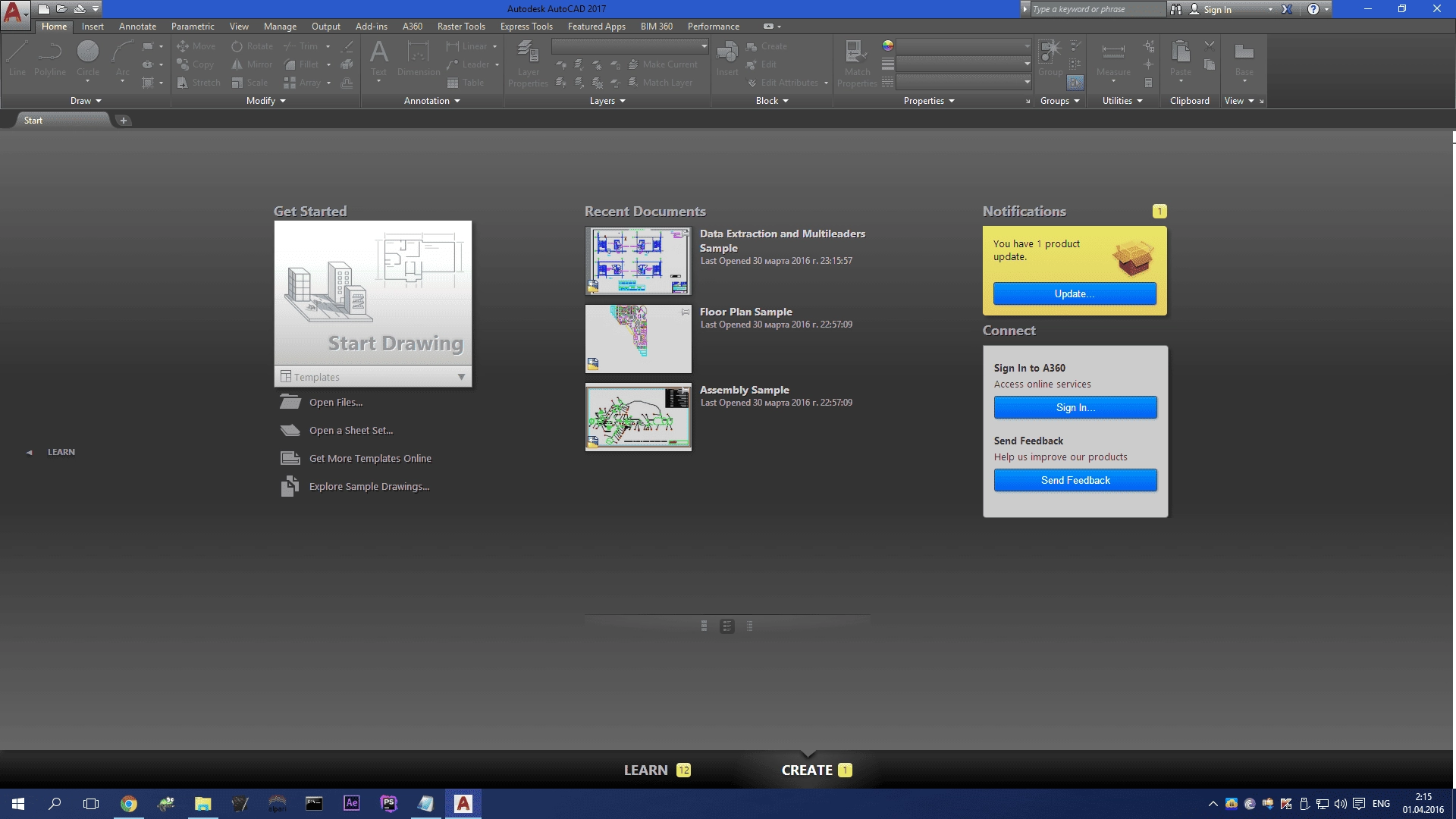The image size is (1456, 819).
Task: Expand the Modify panel
Action: pos(266,101)
